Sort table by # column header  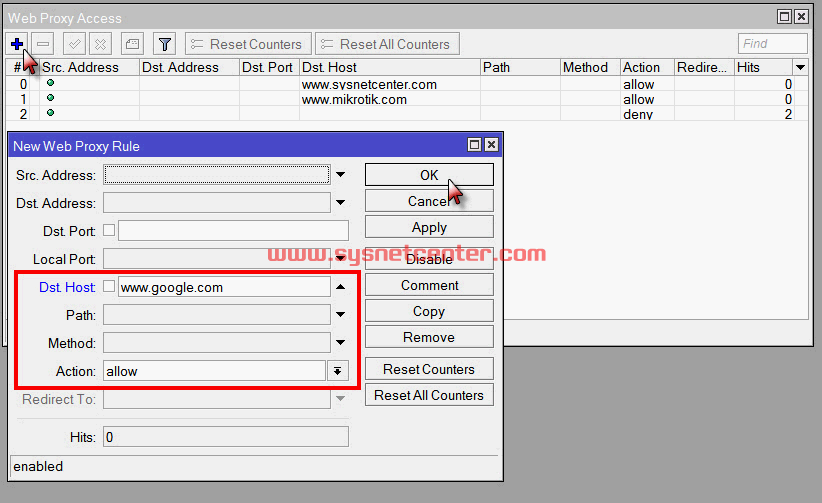pyautogui.click(x=17, y=67)
